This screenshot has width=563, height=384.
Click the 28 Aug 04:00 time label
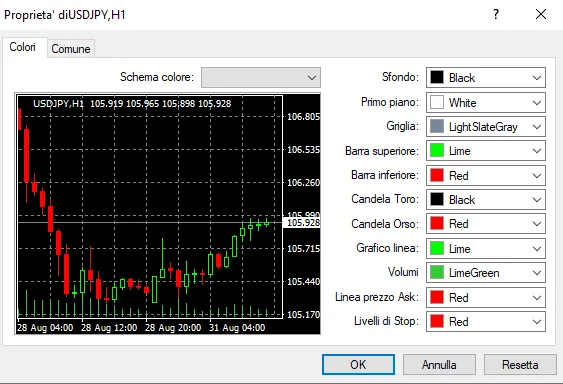45,328
